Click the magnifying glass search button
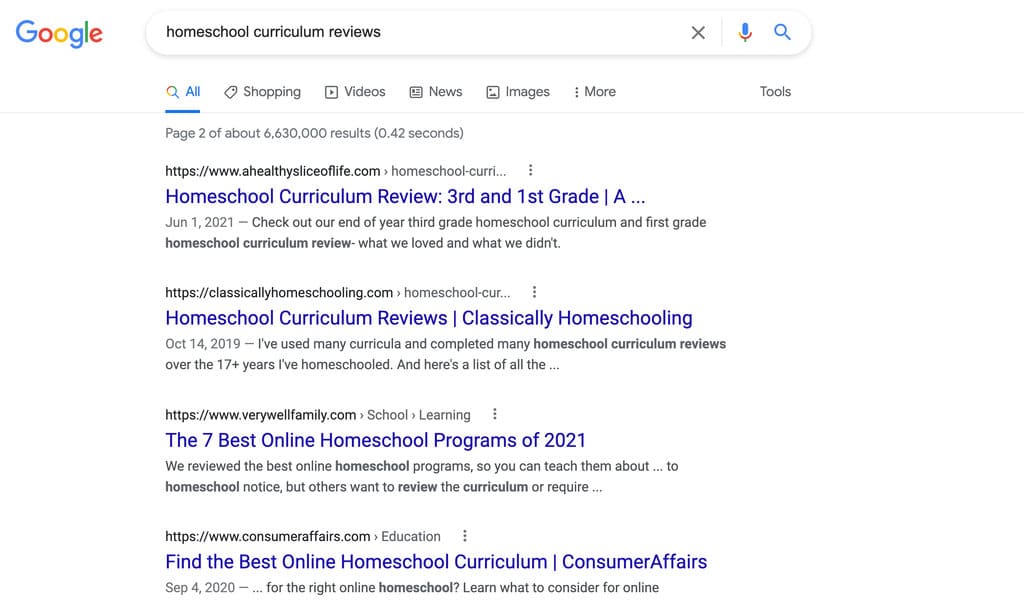Screen dimensions: 1024x600 [782, 33]
